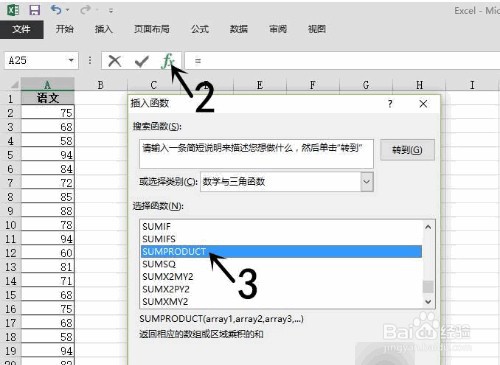Expand the Name Box dropdown arrow
The height and width of the screenshot is (365, 500).
click(71, 61)
